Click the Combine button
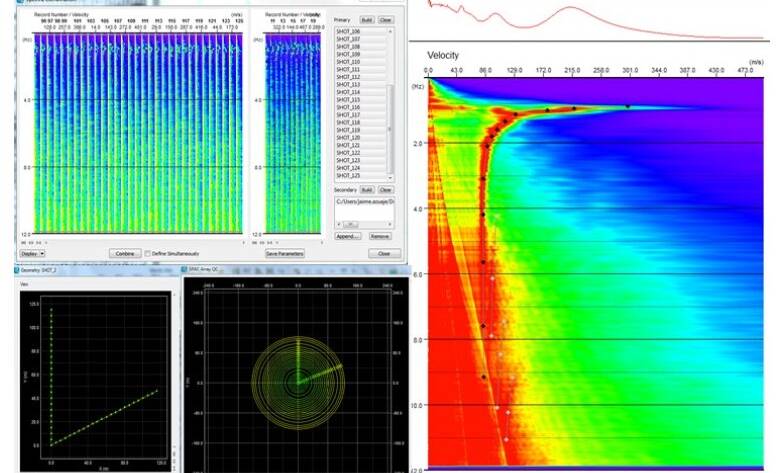The width and height of the screenshot is (780, 473). point(125,254)
